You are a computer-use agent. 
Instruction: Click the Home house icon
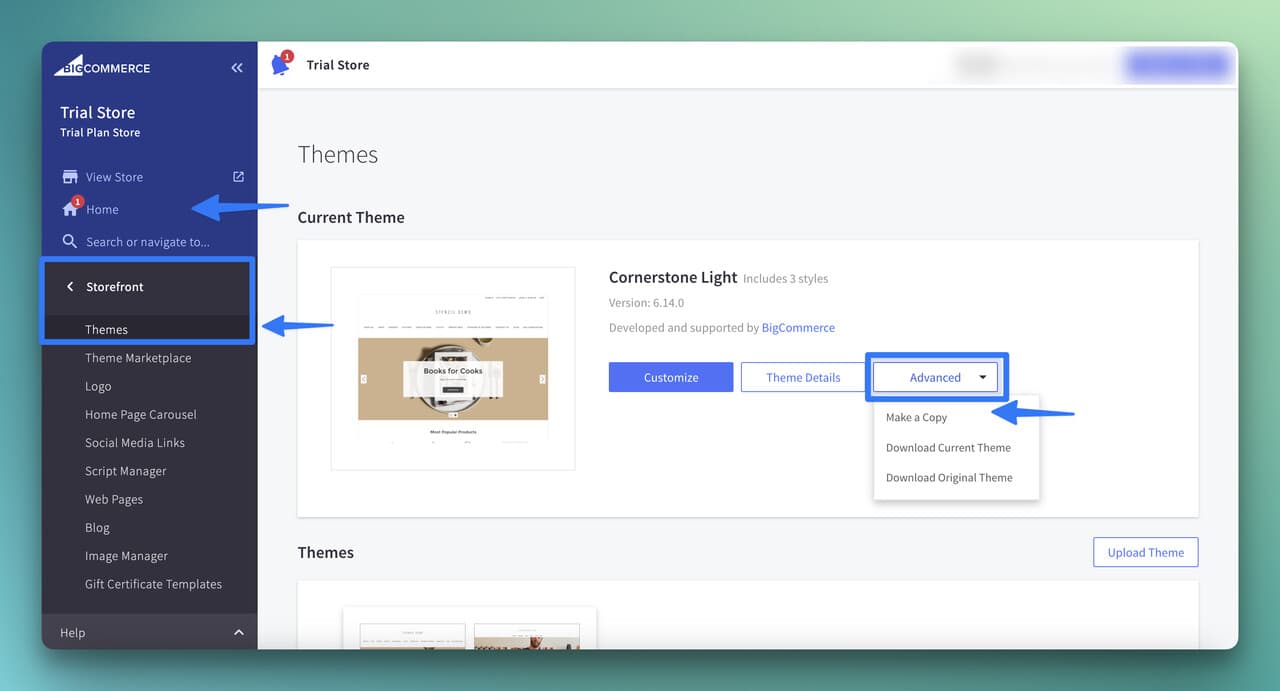(70, 209)
